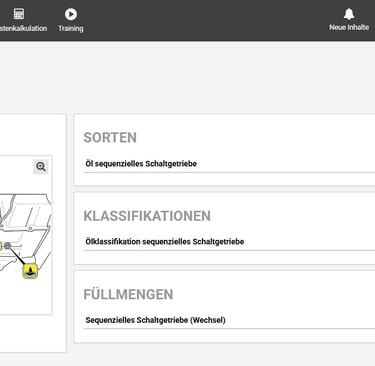Click the FÜLLMENGEN section heading
This screenshot has width=375, height=366.
click(x=128, y=295)
